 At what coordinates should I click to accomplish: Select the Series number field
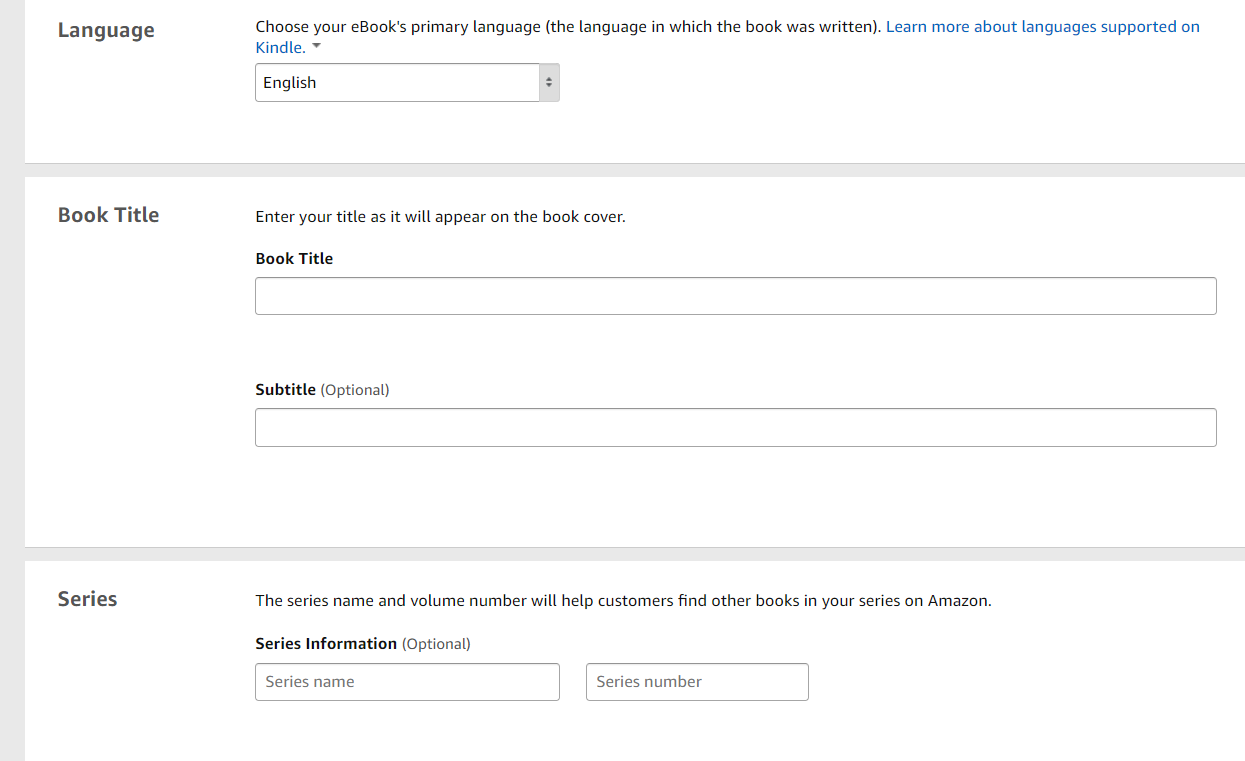(696, 682)
